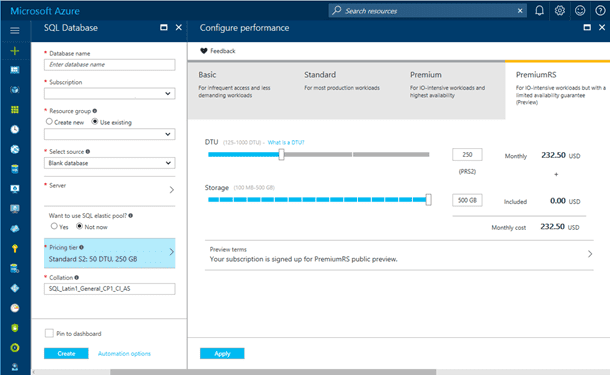Open the gauge Monitor icon in sidebar
Image resolution: width=610 pixels, height=375 pixels.
(x=15, y=308)
